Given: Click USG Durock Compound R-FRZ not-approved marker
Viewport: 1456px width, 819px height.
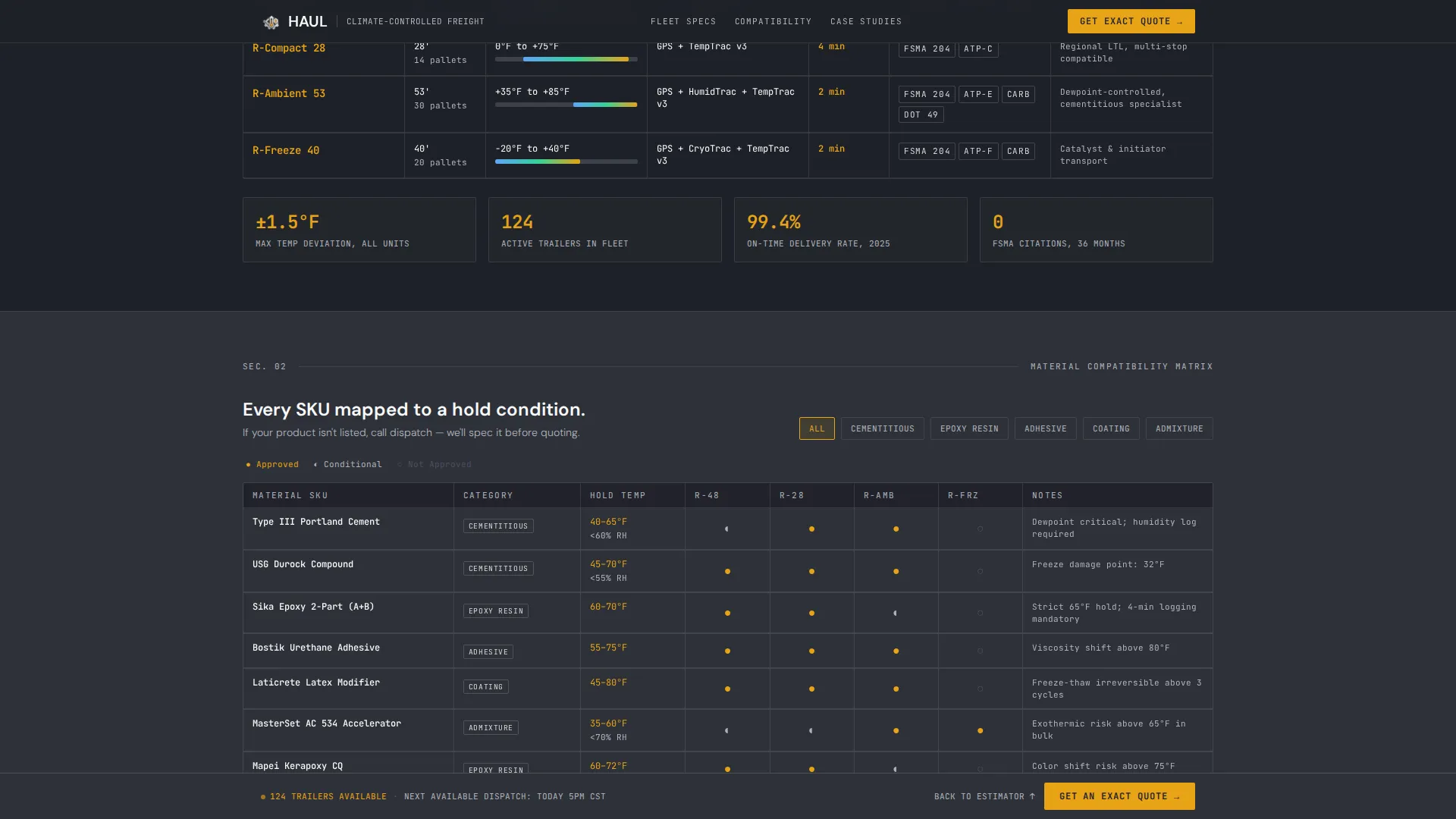Looking at the screenshot, I should [x=980, y=571].
